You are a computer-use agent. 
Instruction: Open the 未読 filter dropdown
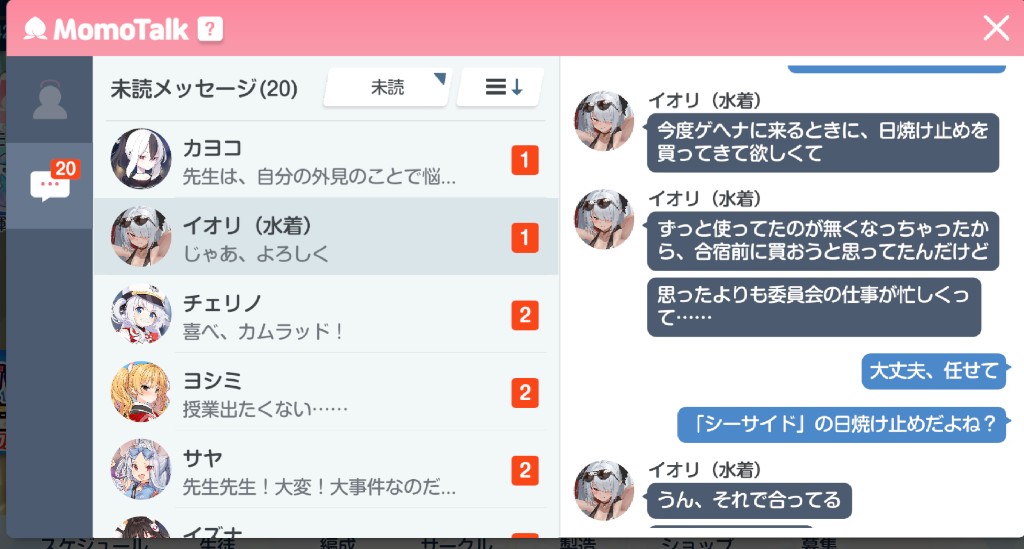387,87
